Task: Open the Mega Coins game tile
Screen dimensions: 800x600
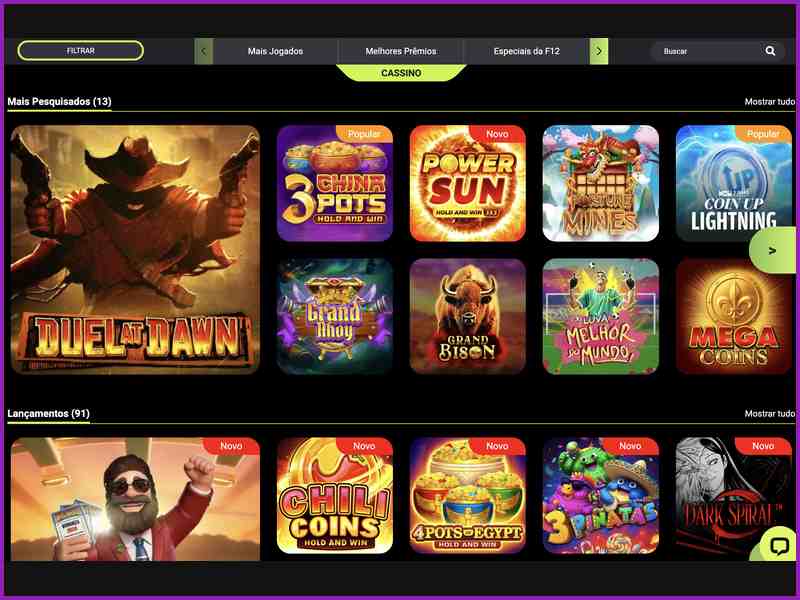Action: point(734,316)
